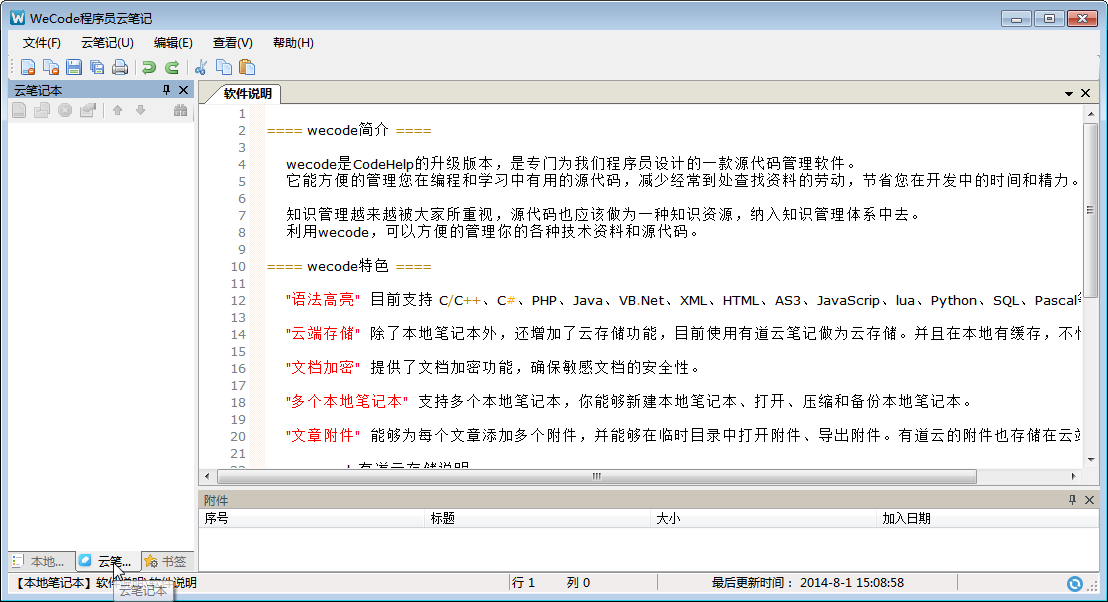Click the WeCode app icon in title bar
This screenshot has height=602, width=1108.
[17, 18]
